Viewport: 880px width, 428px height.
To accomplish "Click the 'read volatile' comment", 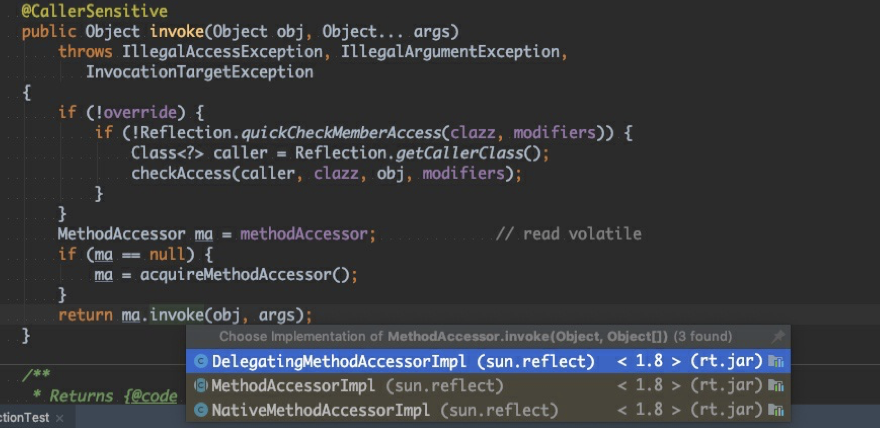I will click(x=568, y=234).
